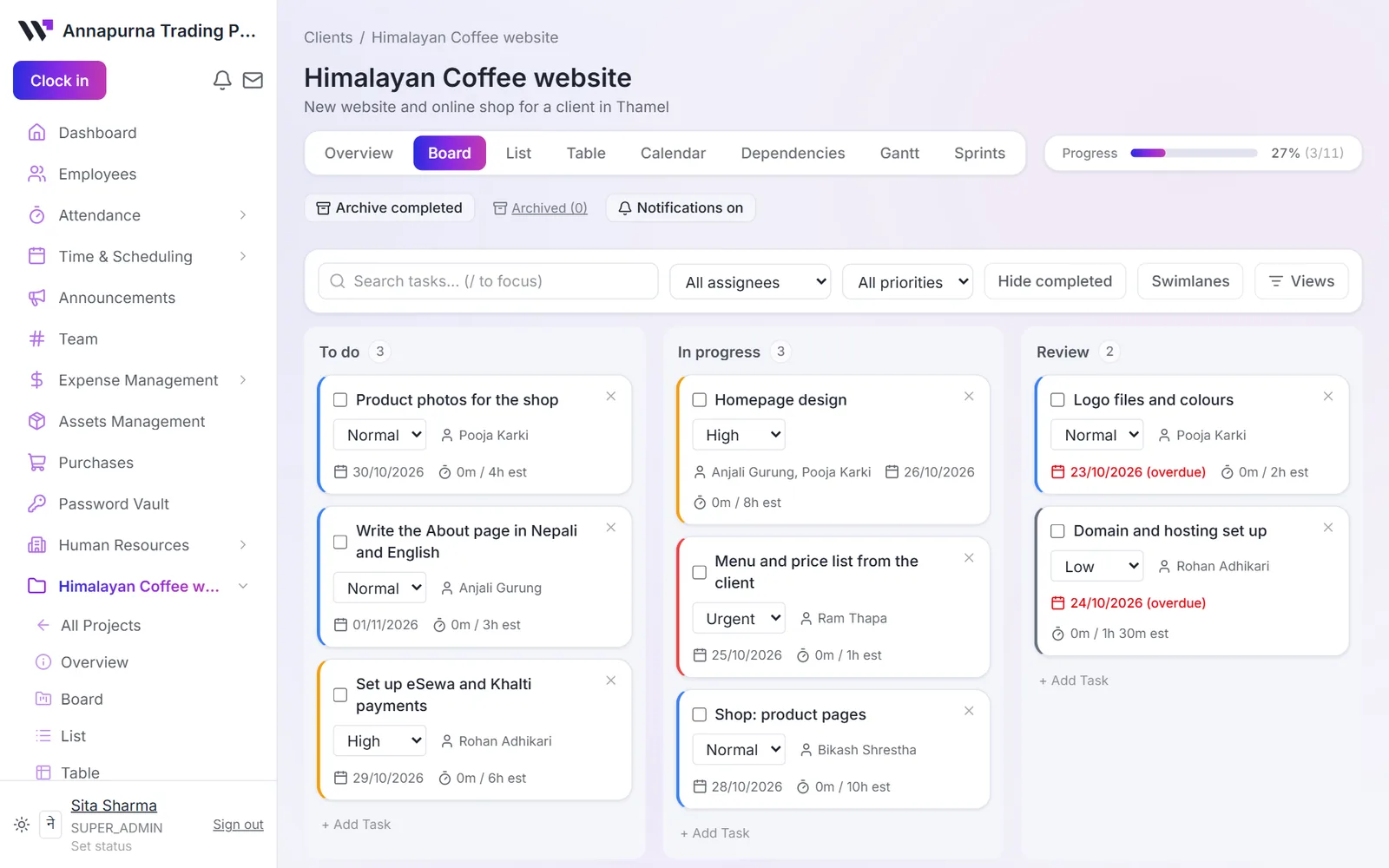Click the project progress bar
1389x868 pixels.
(x=1194, y=154)
